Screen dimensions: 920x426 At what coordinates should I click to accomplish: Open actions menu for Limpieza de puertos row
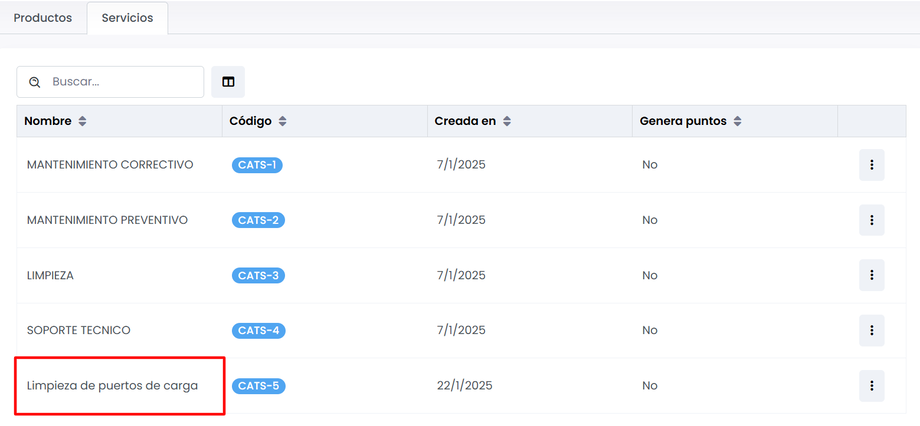871,385
